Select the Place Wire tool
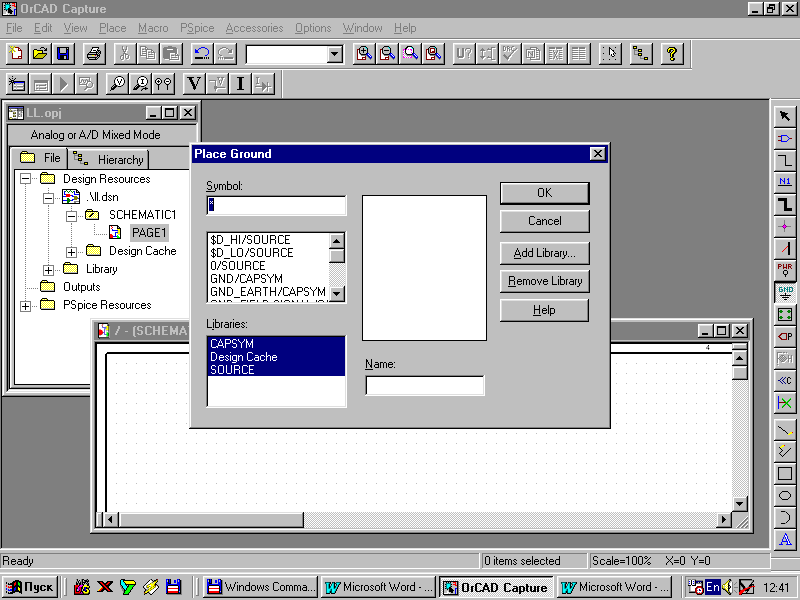Image resolution: width=800 pixels, height=600 pixels. (x=785, y=160)
